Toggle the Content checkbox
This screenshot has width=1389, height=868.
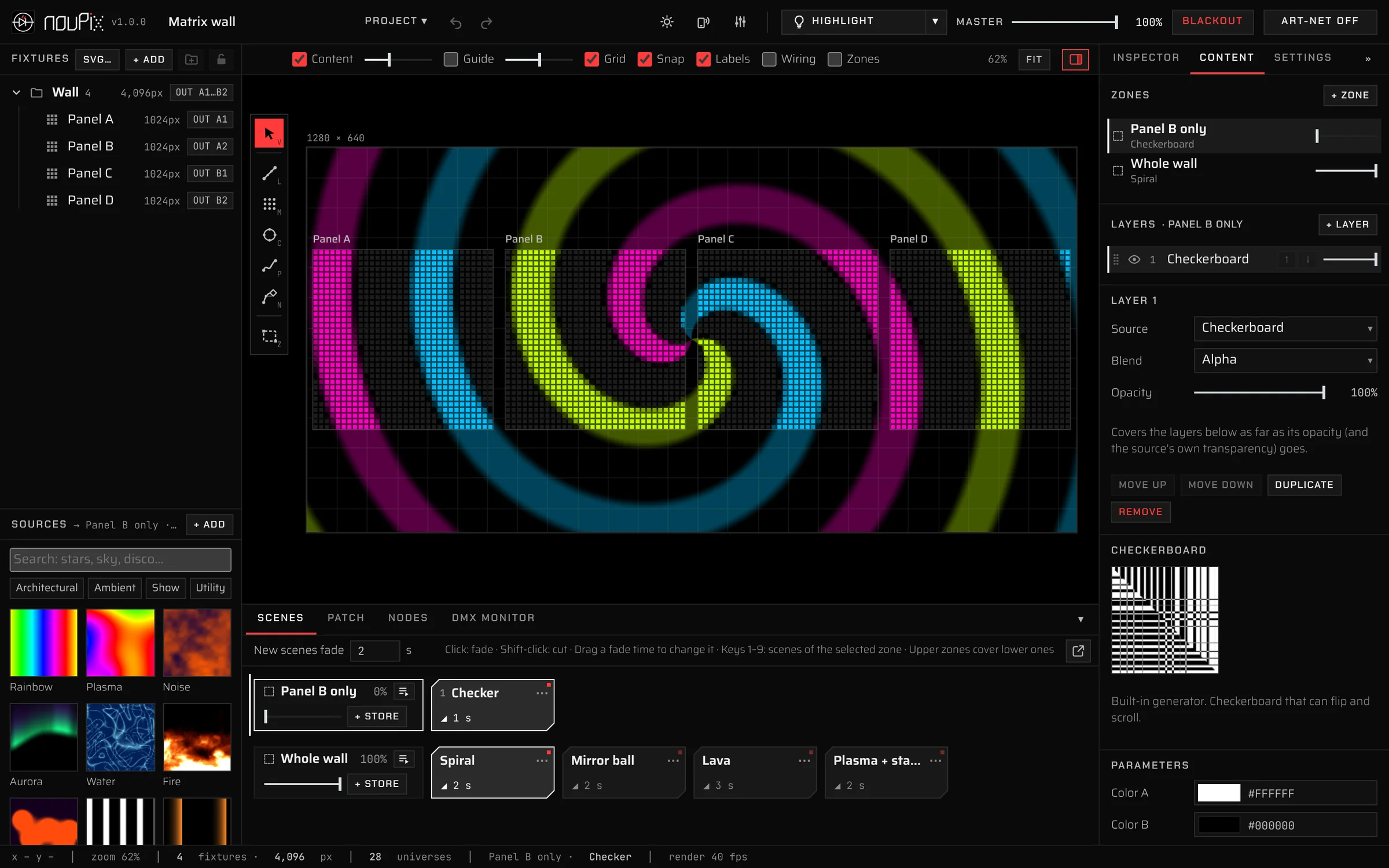click(x=299, y=59)
